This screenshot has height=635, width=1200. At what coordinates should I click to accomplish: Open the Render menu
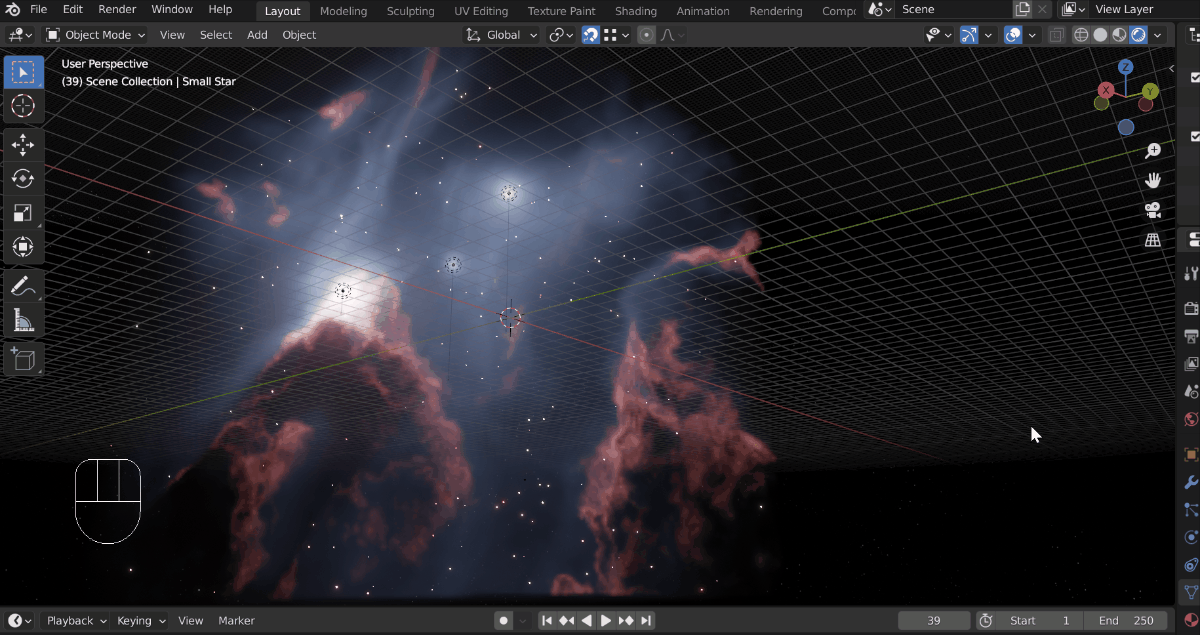click(117, 9)
